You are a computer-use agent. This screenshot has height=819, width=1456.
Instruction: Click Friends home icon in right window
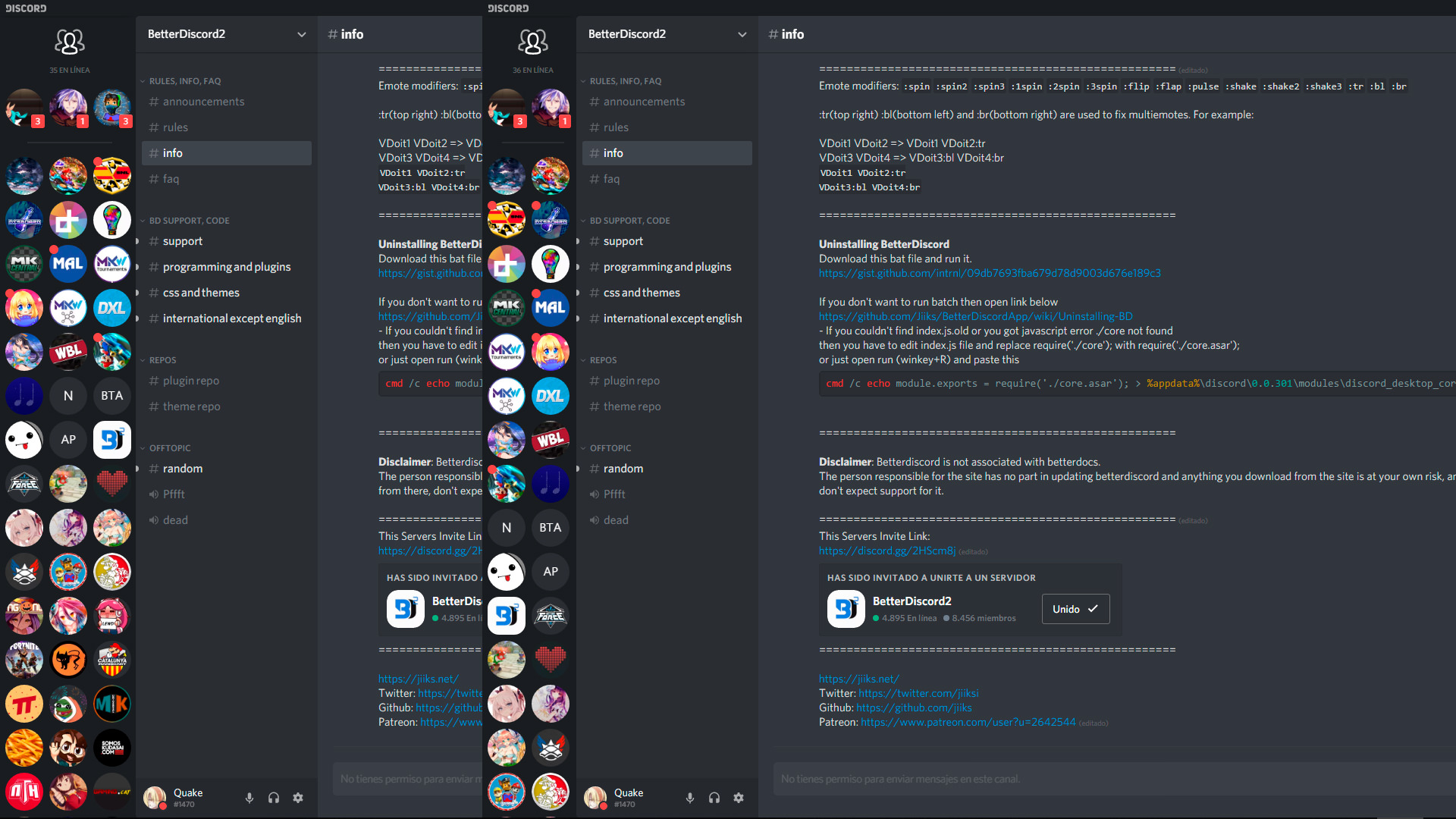(532, 42)
